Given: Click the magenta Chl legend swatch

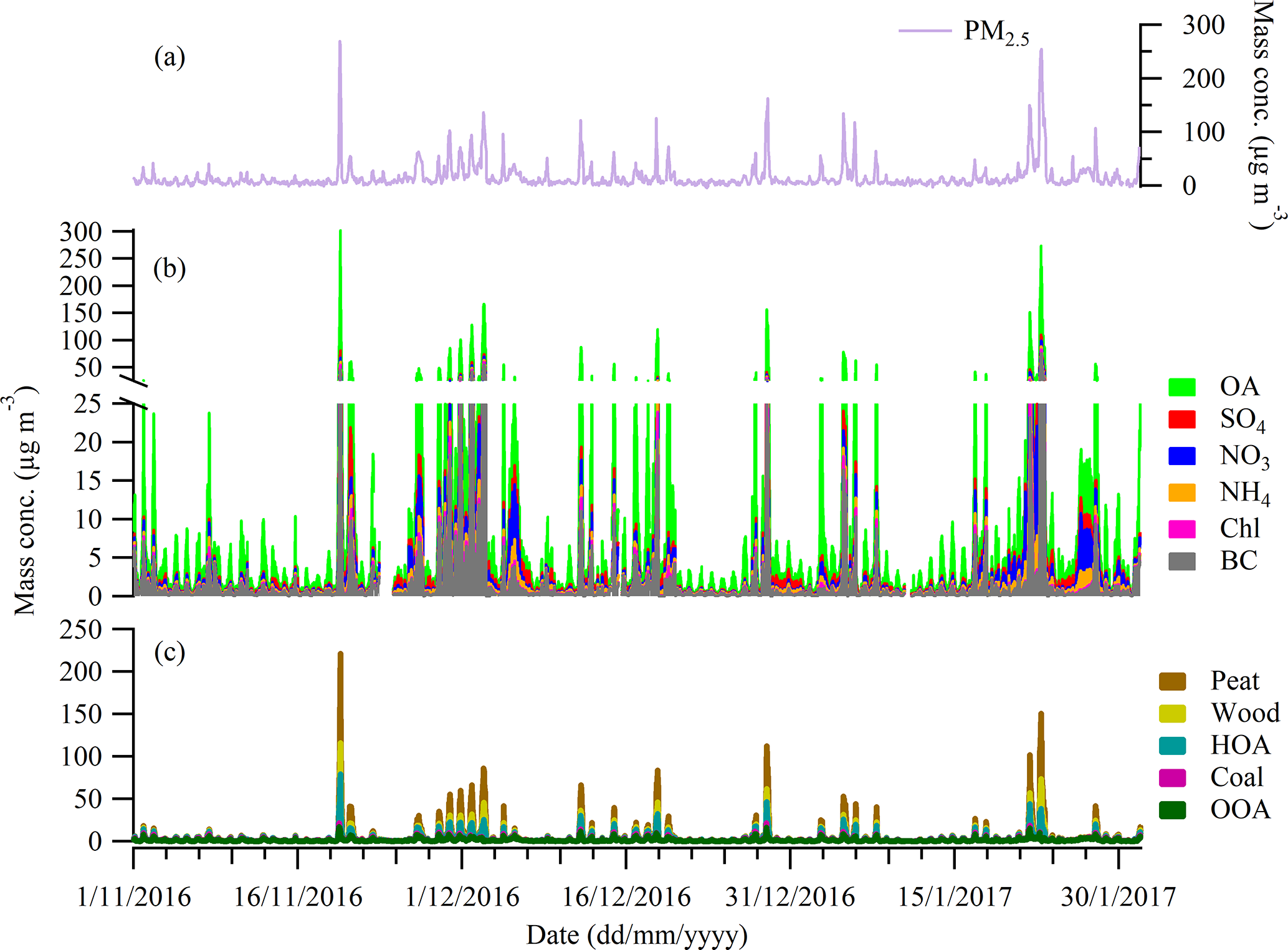Looking at the screenshot, I should coord(1181,529).
